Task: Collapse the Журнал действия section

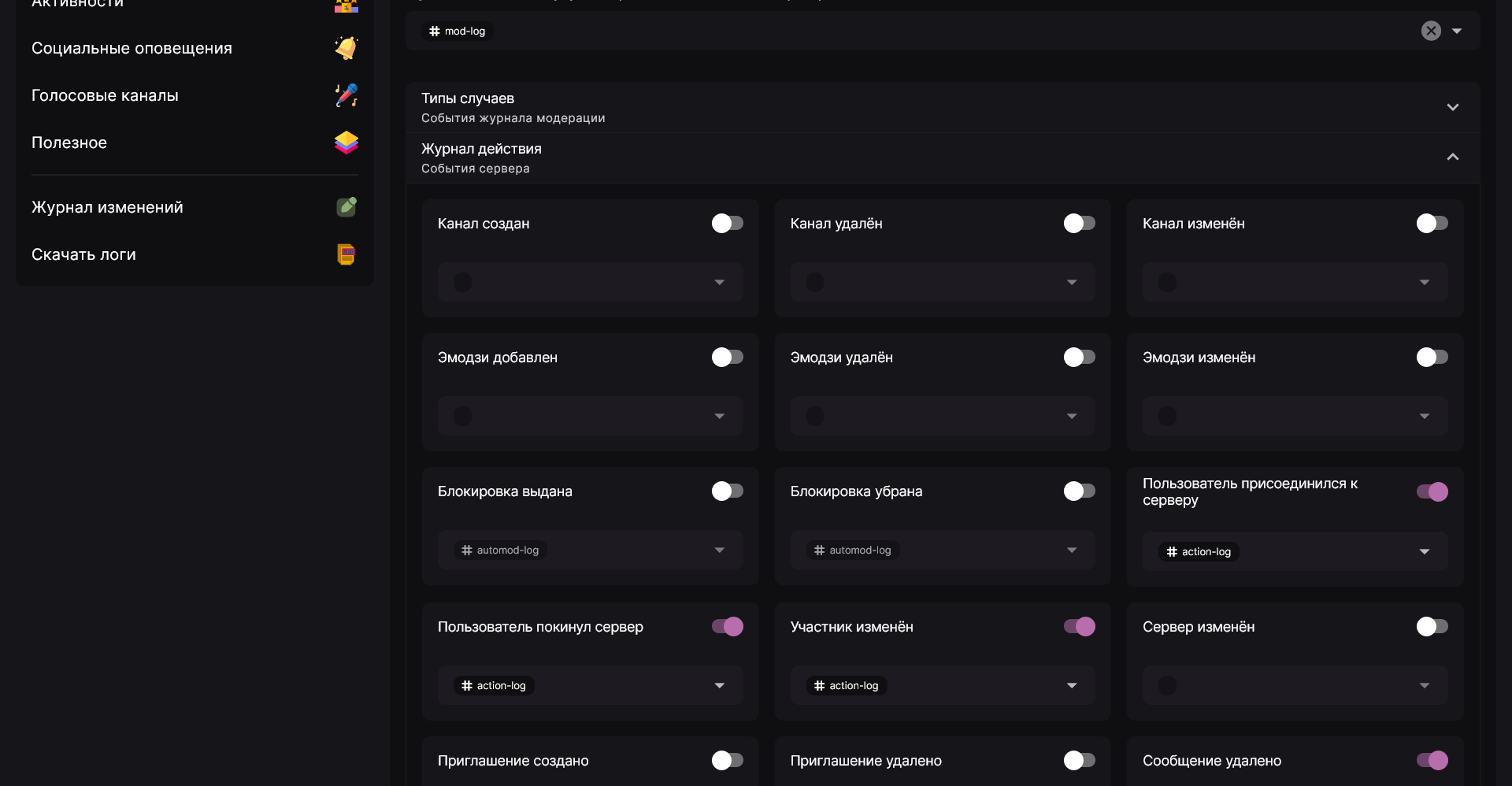Action: tap(1452, 158)
